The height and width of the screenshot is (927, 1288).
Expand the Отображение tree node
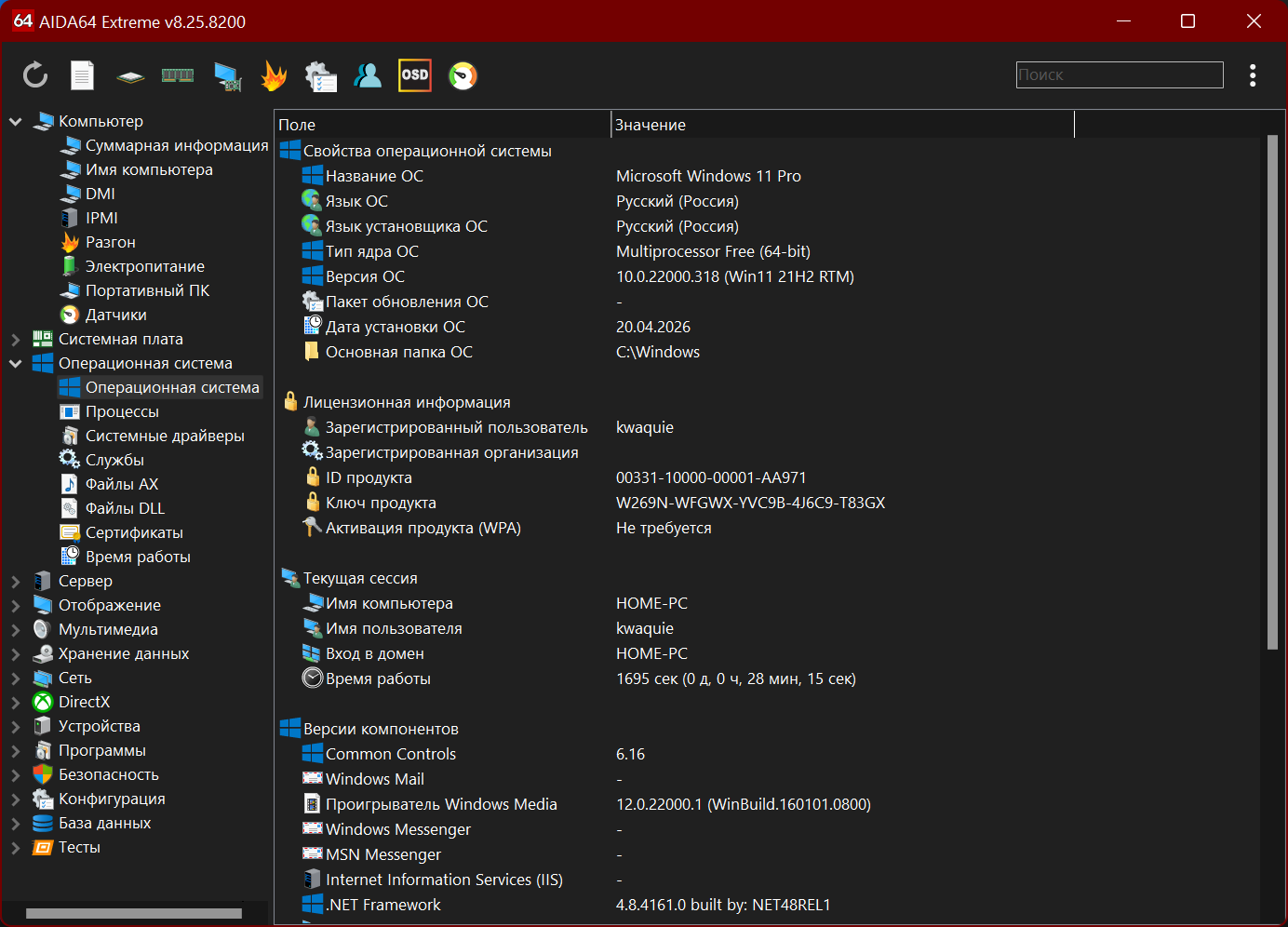(16, 605)
